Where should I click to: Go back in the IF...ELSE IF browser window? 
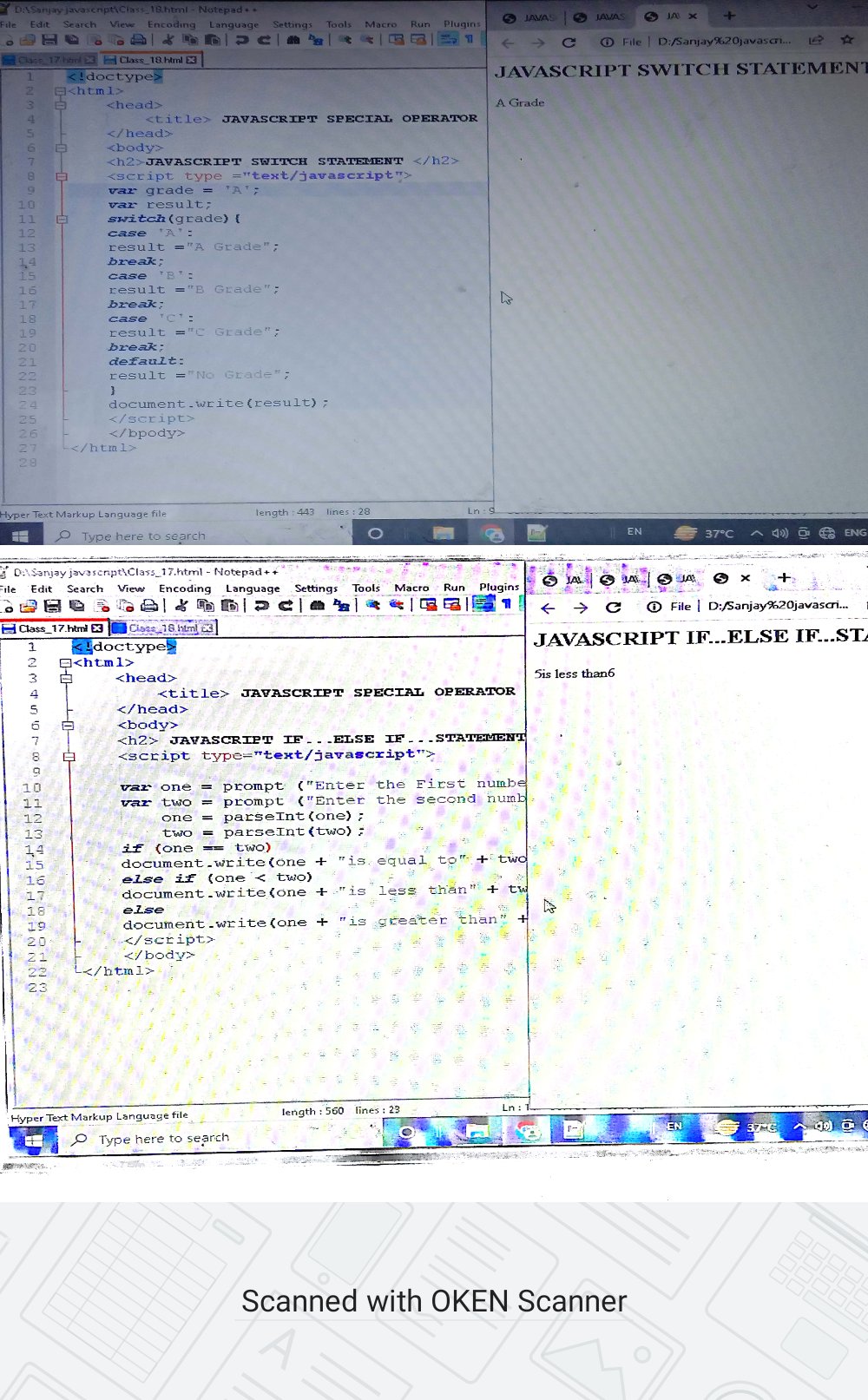tap(548, 608)
